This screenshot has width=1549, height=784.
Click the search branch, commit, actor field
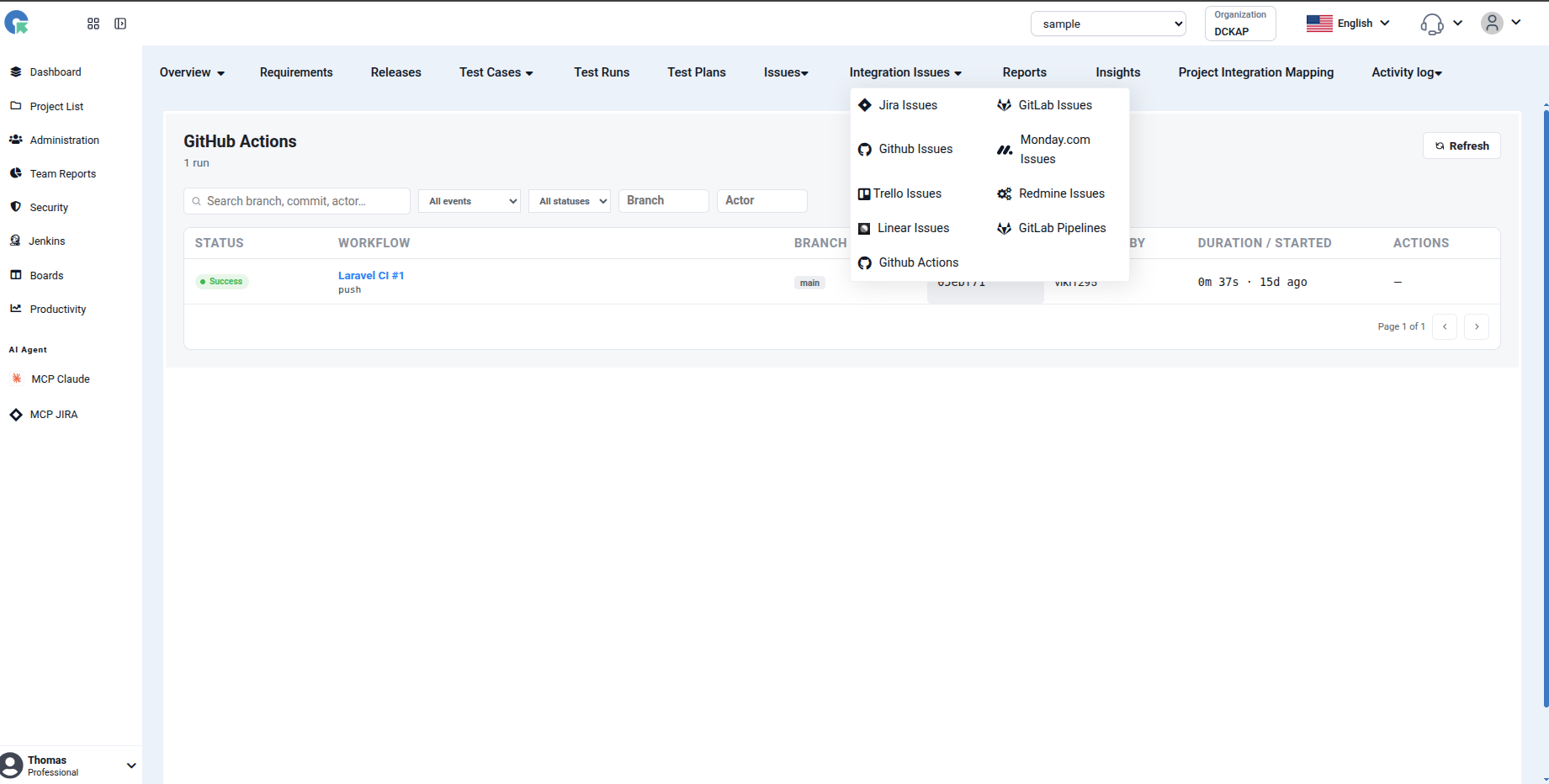coord(297,201)
